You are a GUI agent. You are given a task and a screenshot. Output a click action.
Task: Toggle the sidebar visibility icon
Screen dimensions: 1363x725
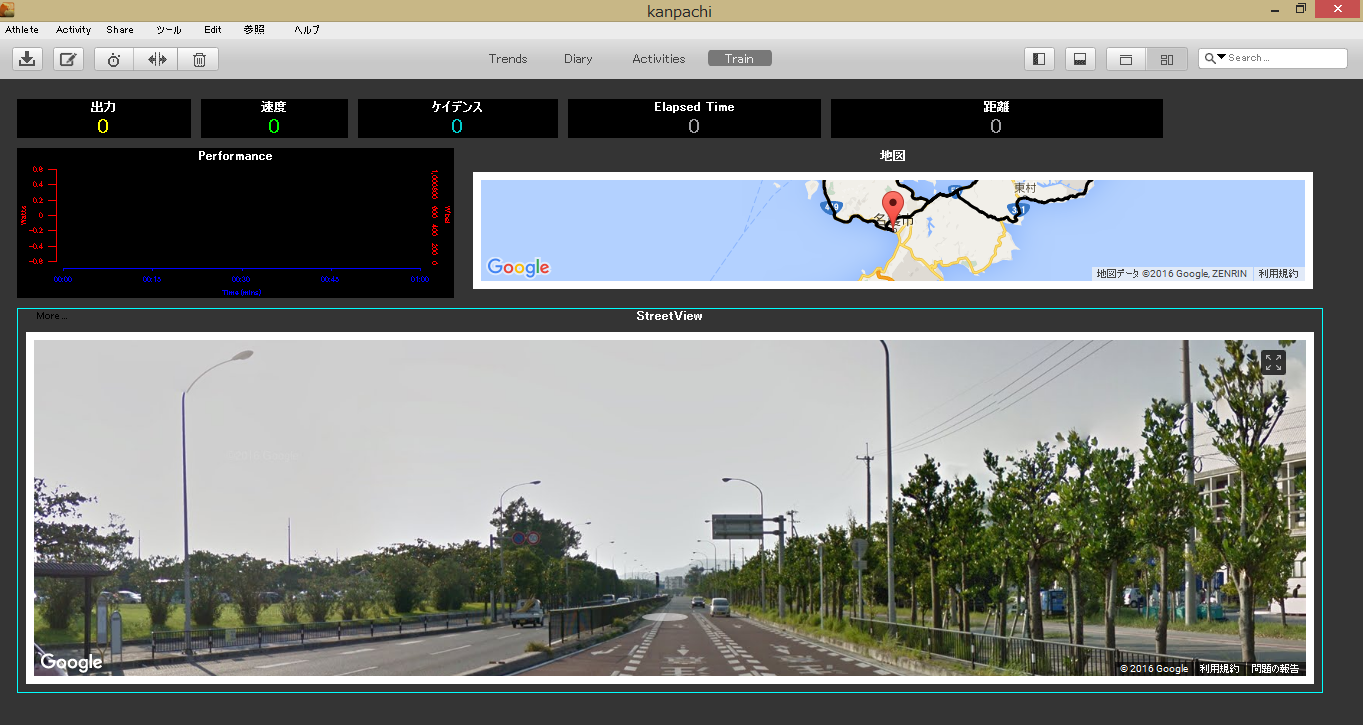(x=1039, y=59)
